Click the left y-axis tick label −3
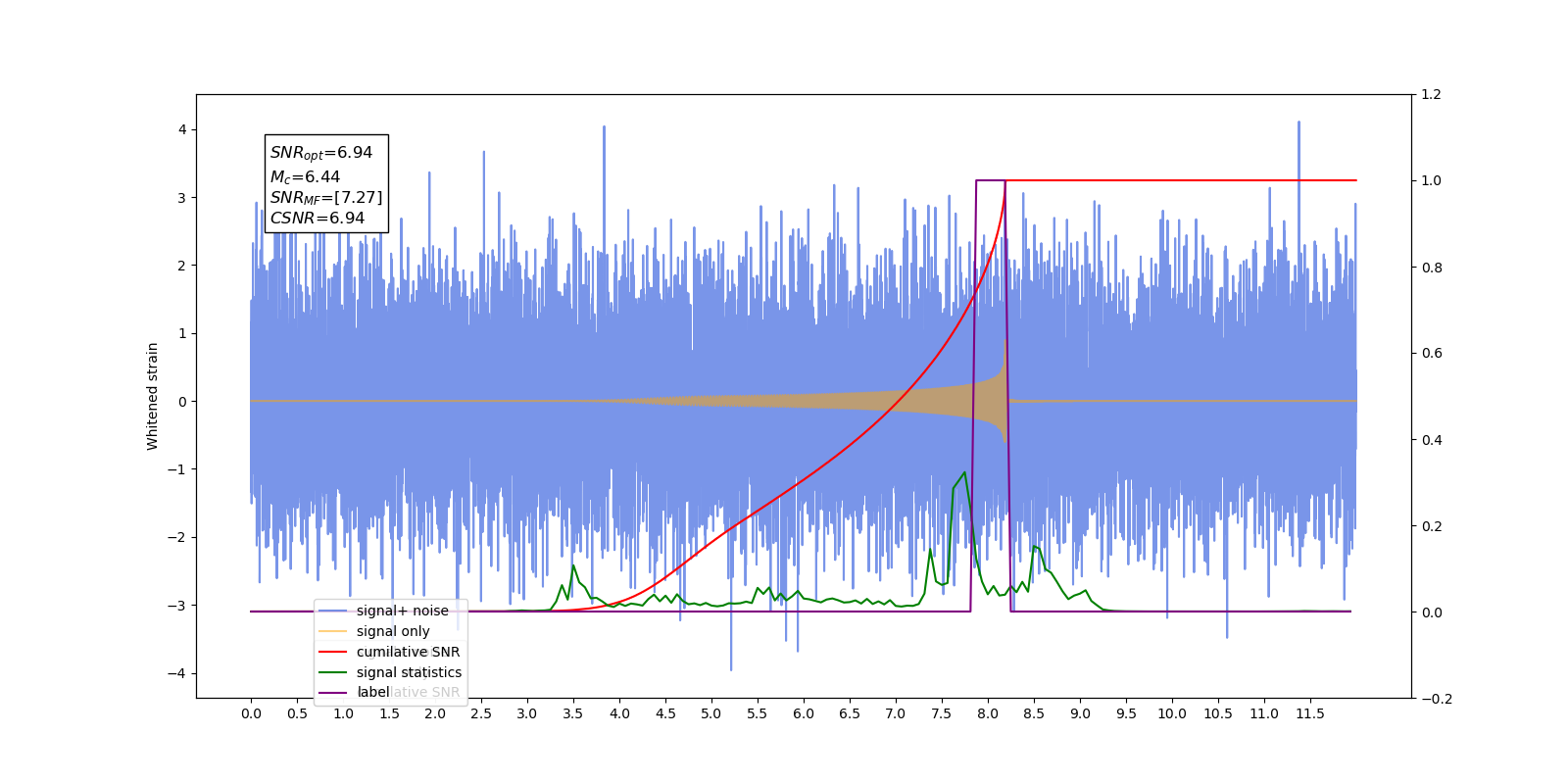This screenshot has height=784, width=1568. 176,605
